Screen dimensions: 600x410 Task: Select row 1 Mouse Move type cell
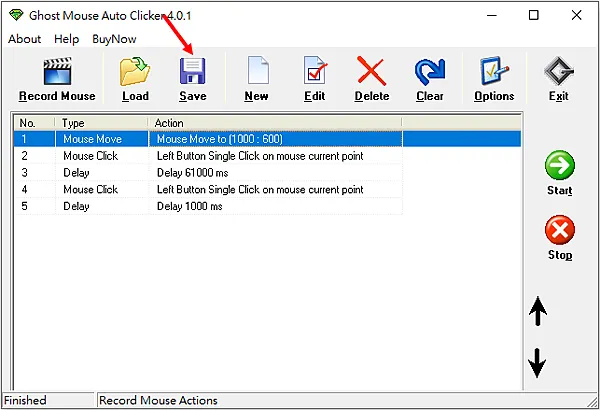point(102,139)
